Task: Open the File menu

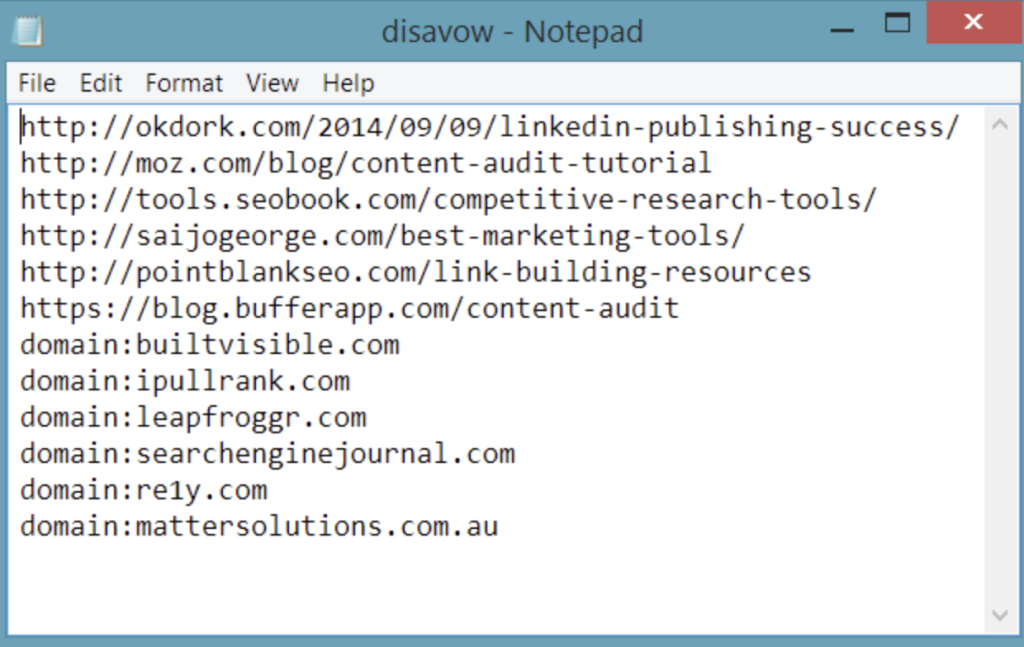Action: (x=37, y=84)
